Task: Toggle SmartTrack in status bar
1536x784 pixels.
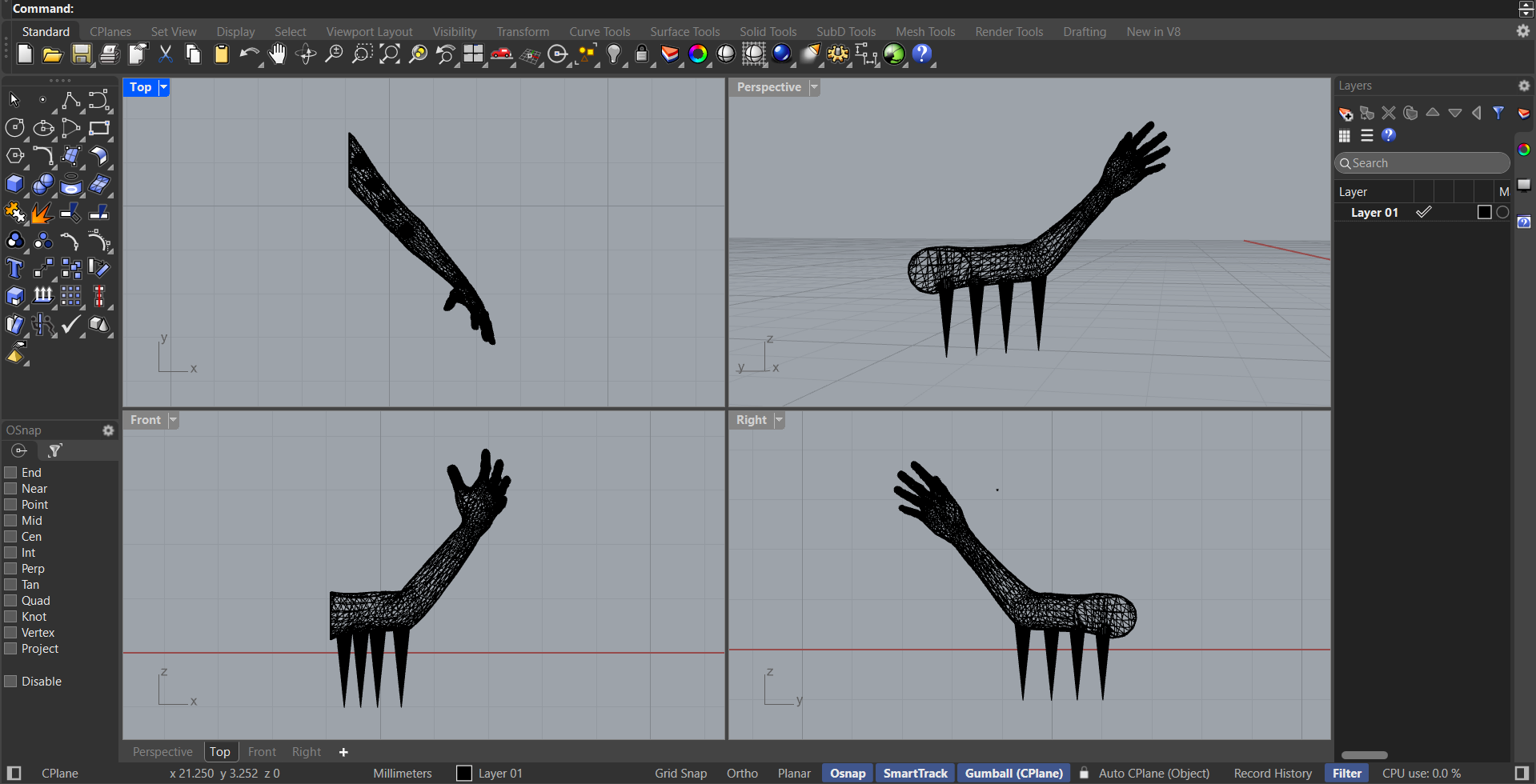Action: [x=915, y=774]
